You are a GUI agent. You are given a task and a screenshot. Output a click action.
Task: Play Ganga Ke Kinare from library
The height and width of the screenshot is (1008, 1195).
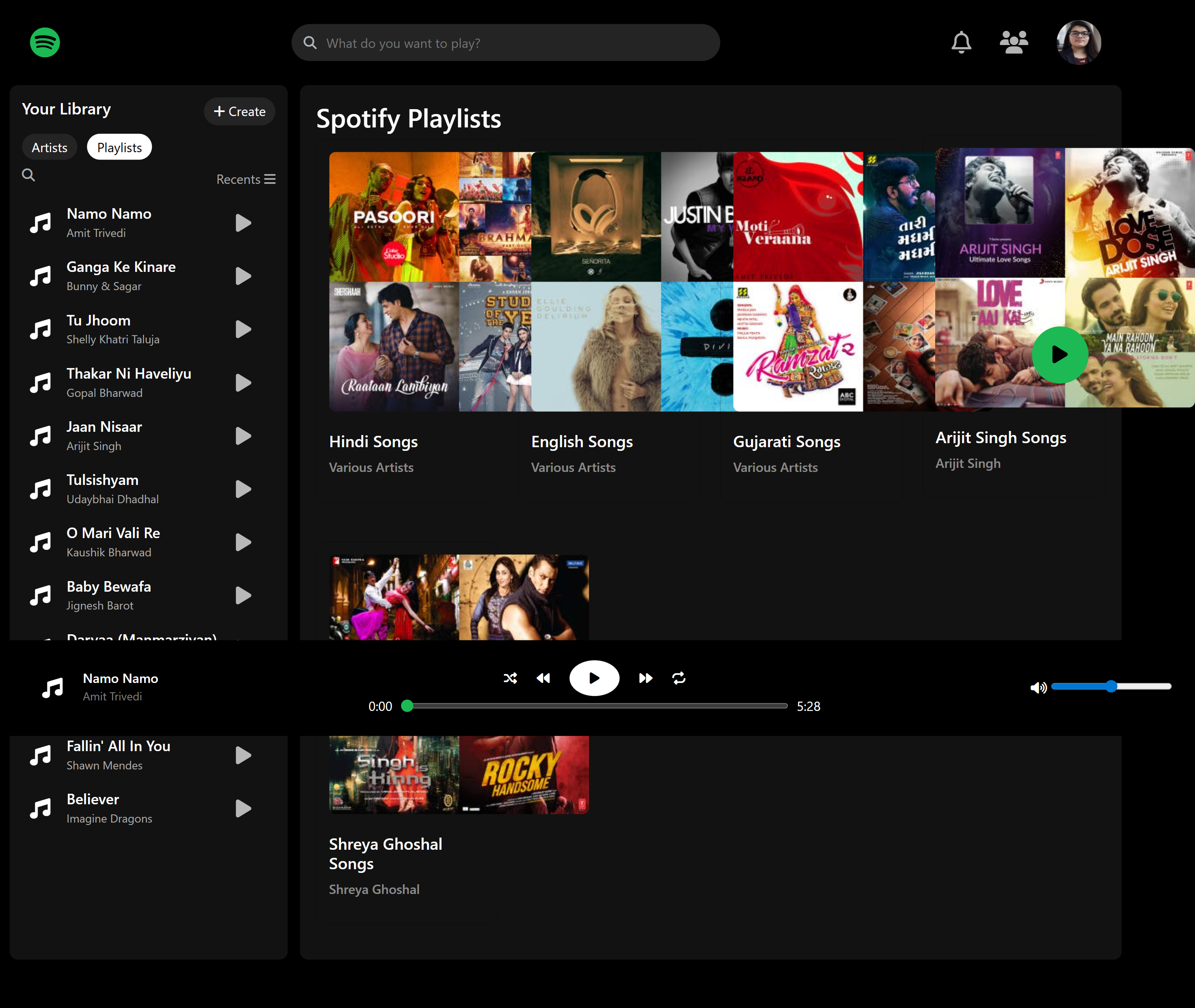(244, 277)
